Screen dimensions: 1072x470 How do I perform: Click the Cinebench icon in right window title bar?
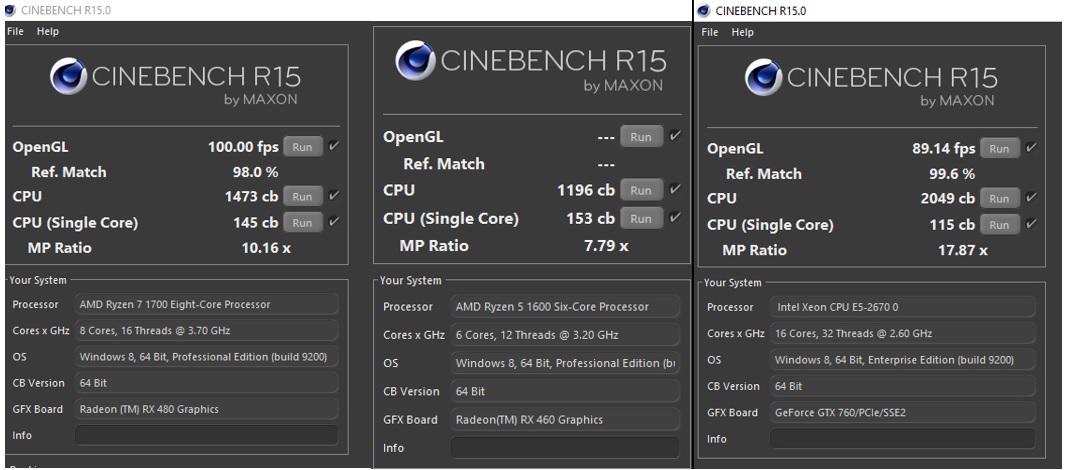(x=704, y=11)
